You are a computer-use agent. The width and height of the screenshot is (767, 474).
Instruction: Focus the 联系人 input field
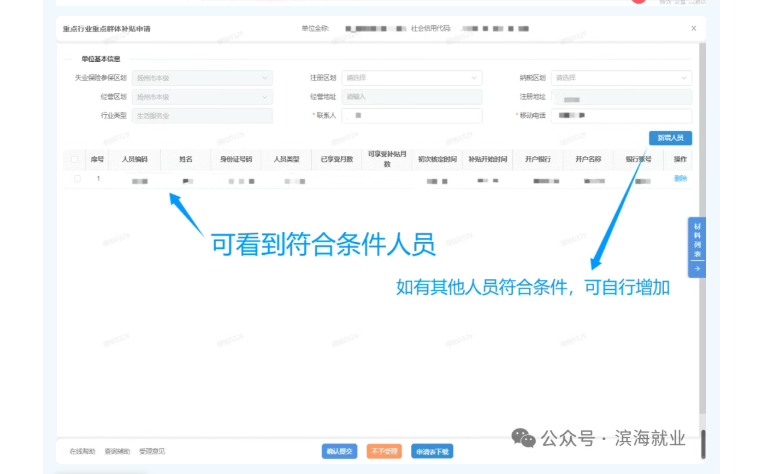point(412,116)
